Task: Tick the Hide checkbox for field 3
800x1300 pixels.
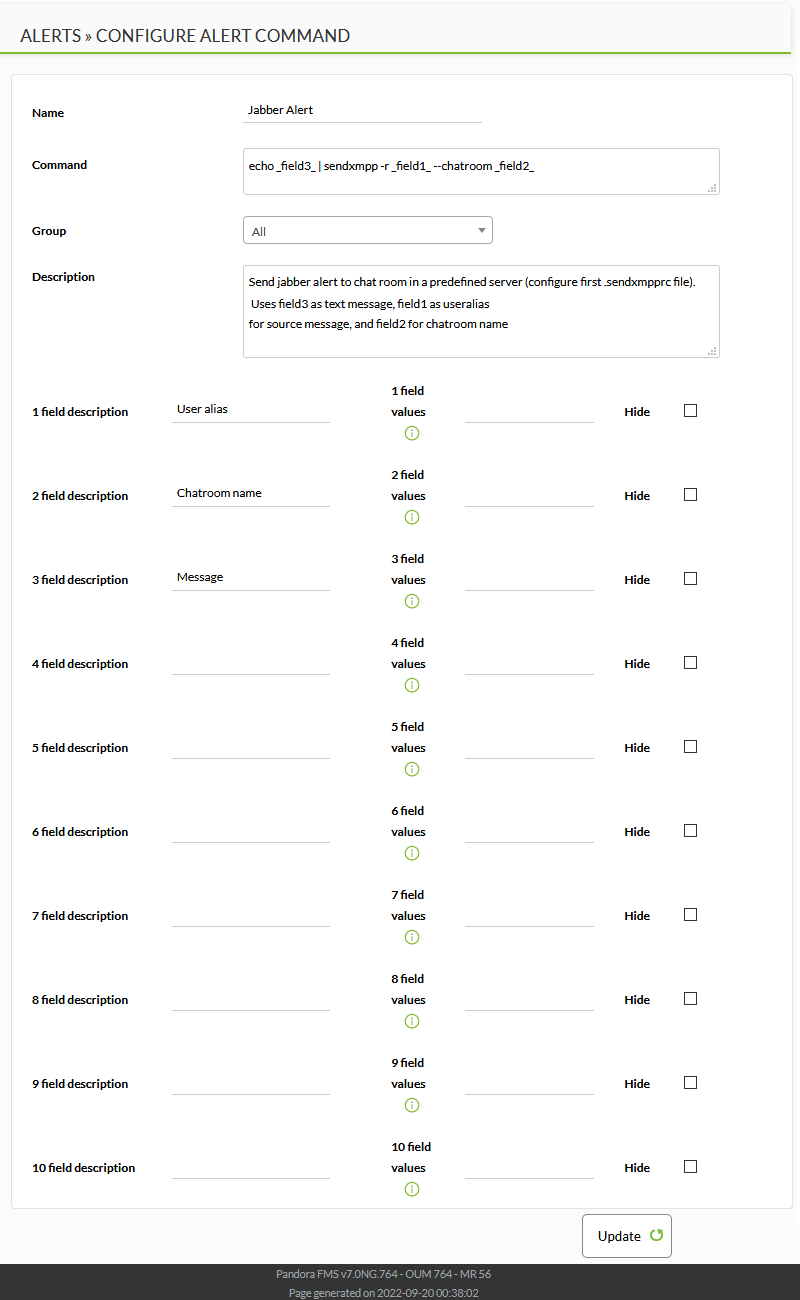Action: click(x=690, y=578)
